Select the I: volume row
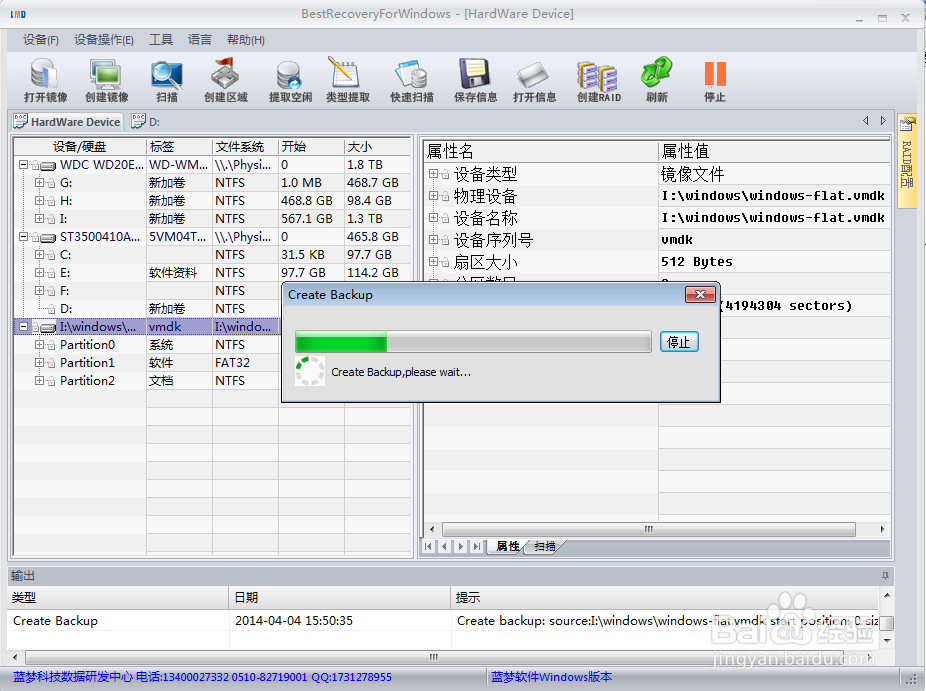Viewport: 926px width, 691px height. point(212,219)
